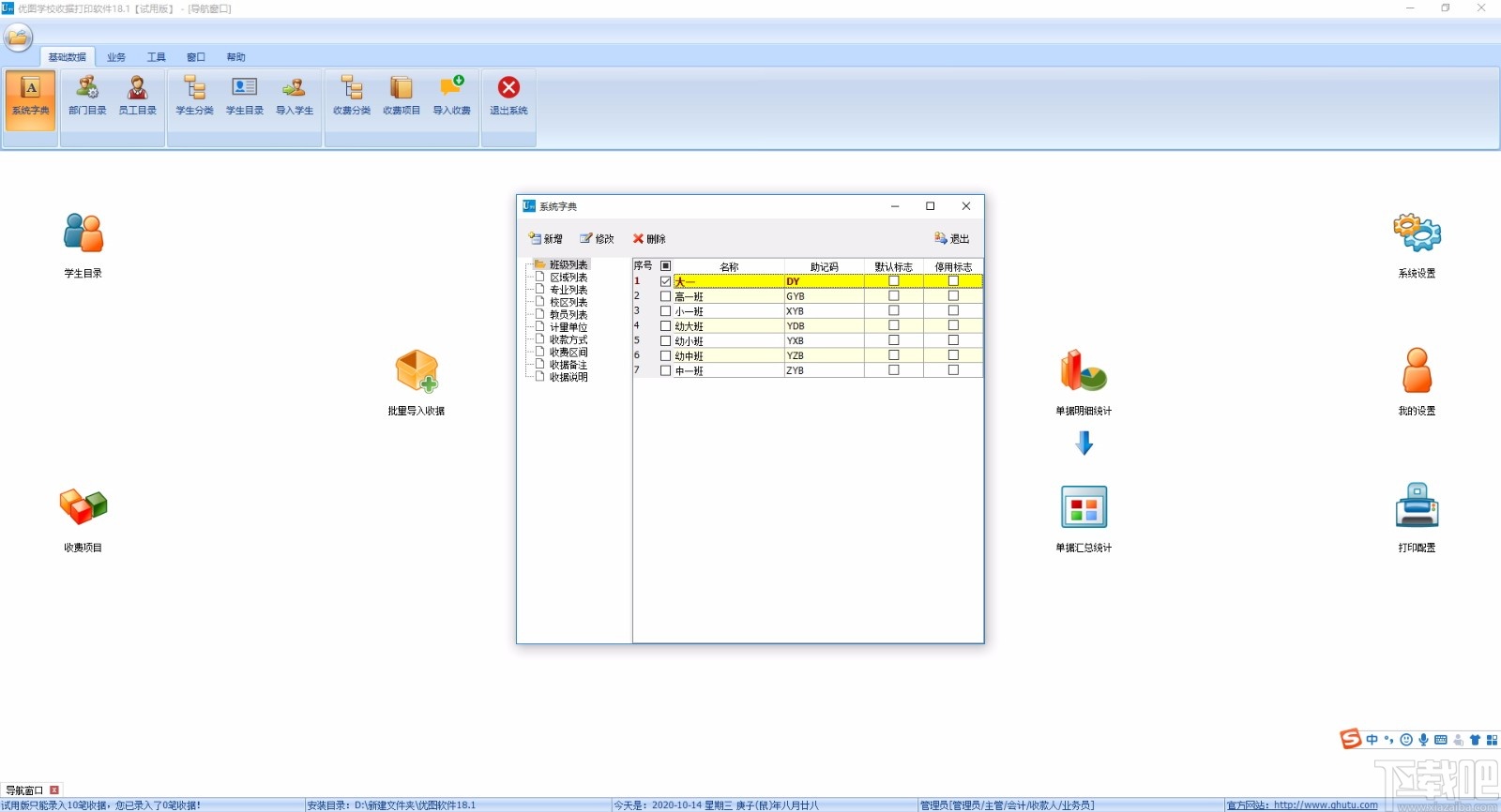Image resolution: width=1501 pixels, height=812 pixels.
Task: Open 收费项目 cubes shortcut on navigation pane
Action: [x=83, y=520]
